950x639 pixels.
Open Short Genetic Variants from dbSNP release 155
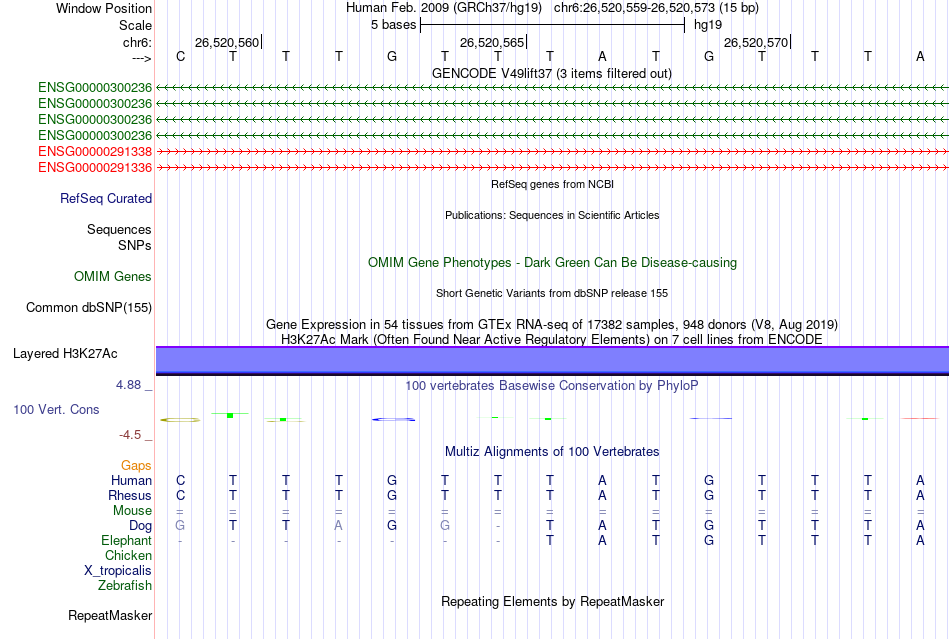point(552,293)
